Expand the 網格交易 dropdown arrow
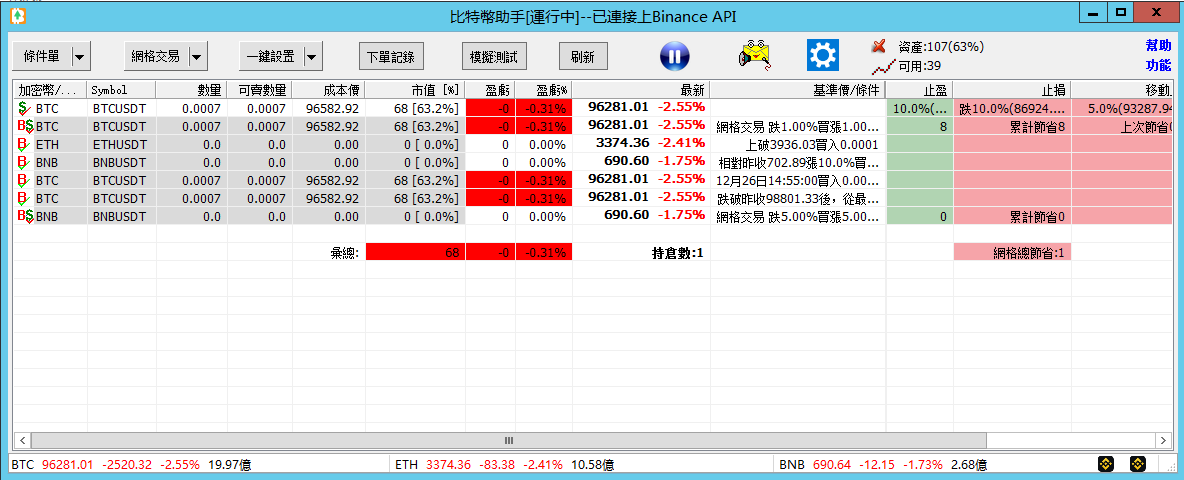Image resolution: width=1184 pixels, height=480 pixels. pos(197,56)
